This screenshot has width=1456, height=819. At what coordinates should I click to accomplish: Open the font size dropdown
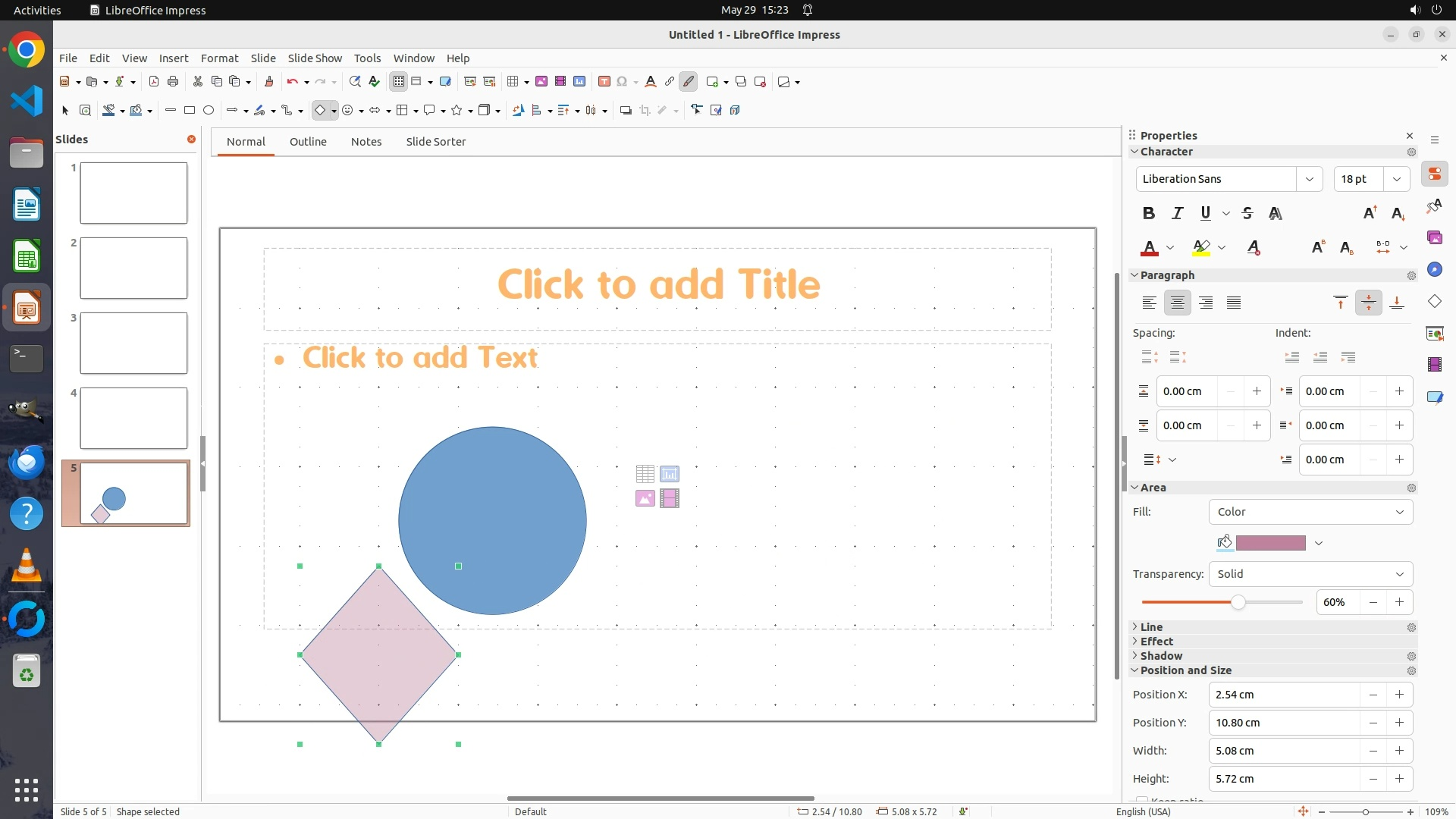click(1396, 179)
